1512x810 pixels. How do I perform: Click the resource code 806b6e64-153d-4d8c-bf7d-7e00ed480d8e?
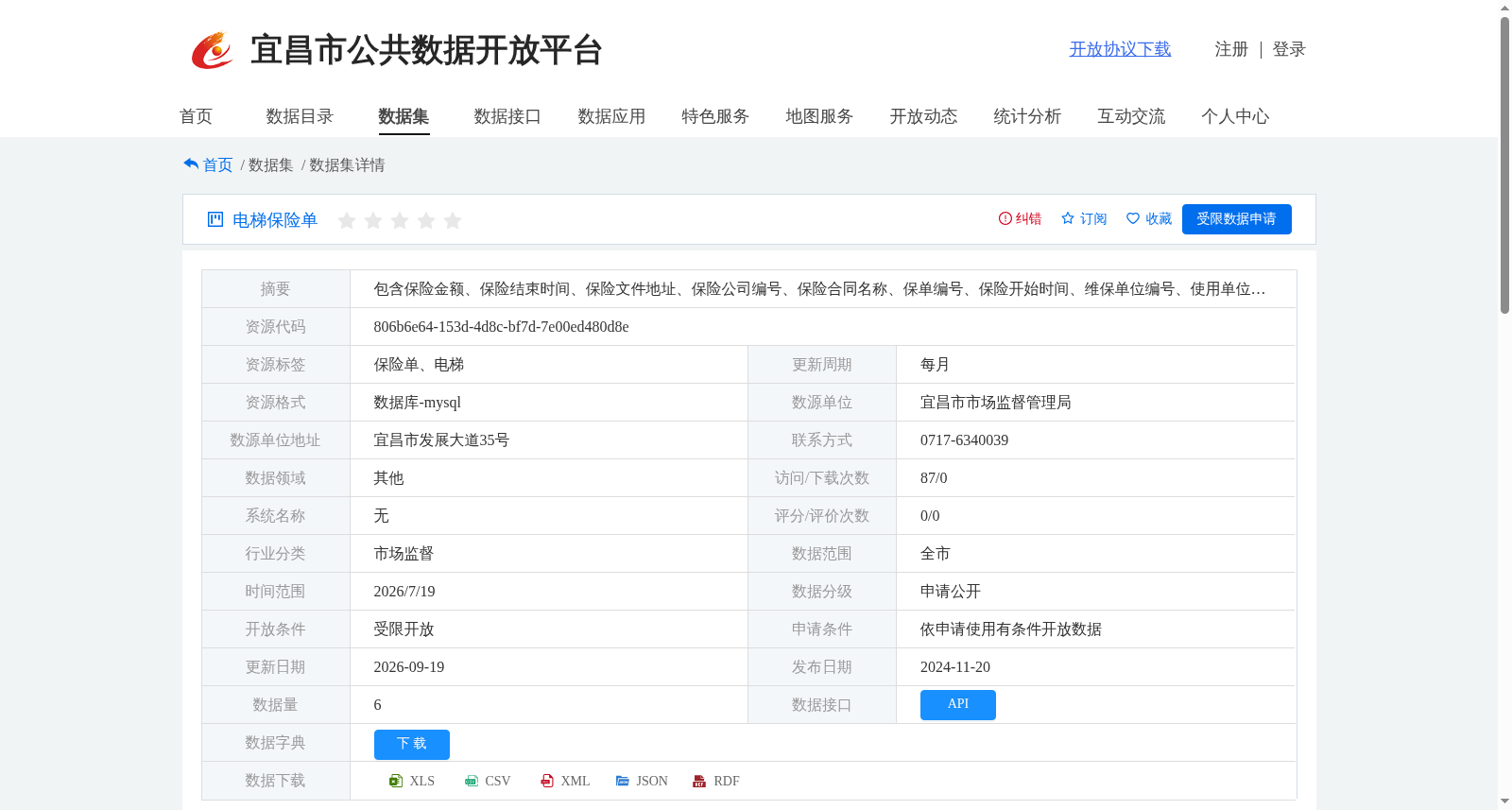point(501,327)
